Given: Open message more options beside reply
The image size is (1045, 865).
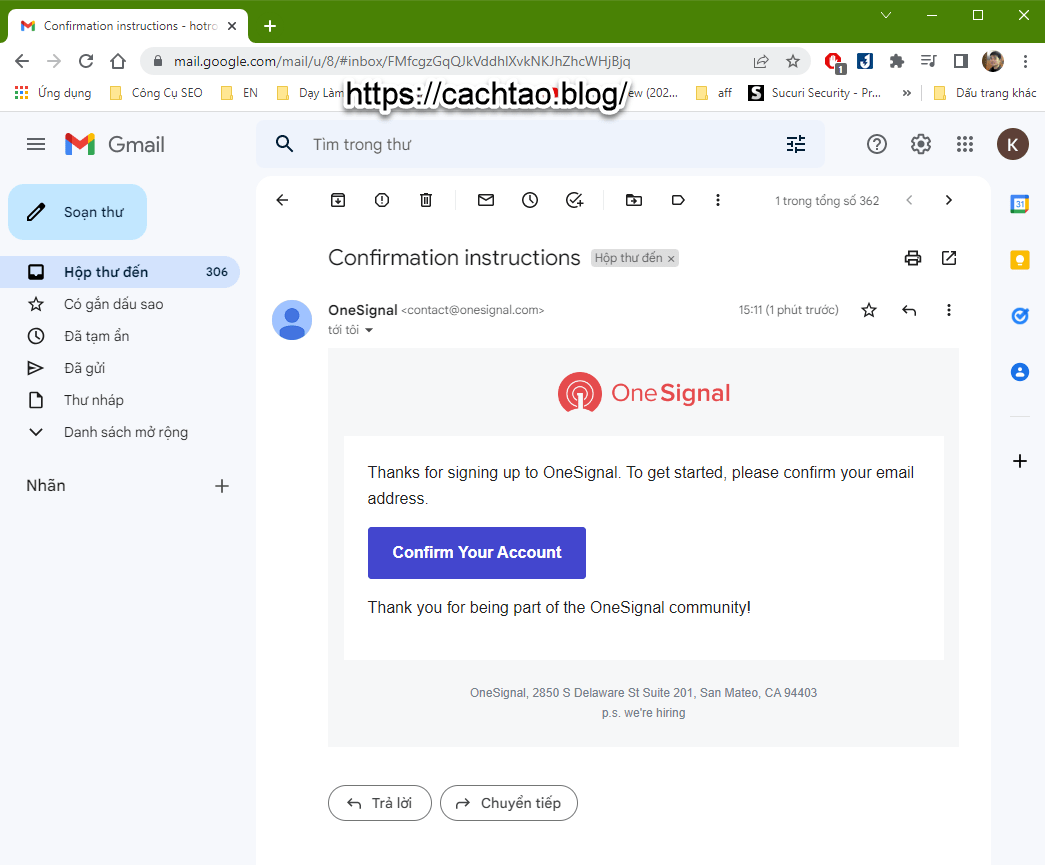Looking at the screenshot, I should point(949,310).
